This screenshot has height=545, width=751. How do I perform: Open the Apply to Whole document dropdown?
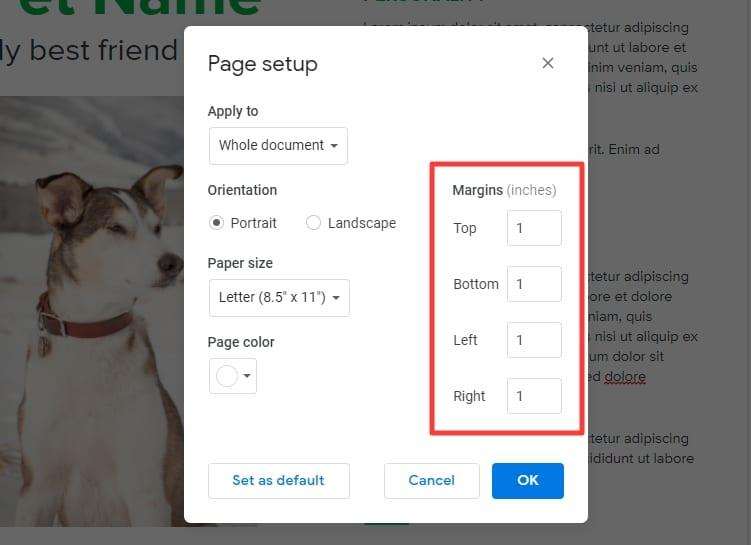click(278, 146)
